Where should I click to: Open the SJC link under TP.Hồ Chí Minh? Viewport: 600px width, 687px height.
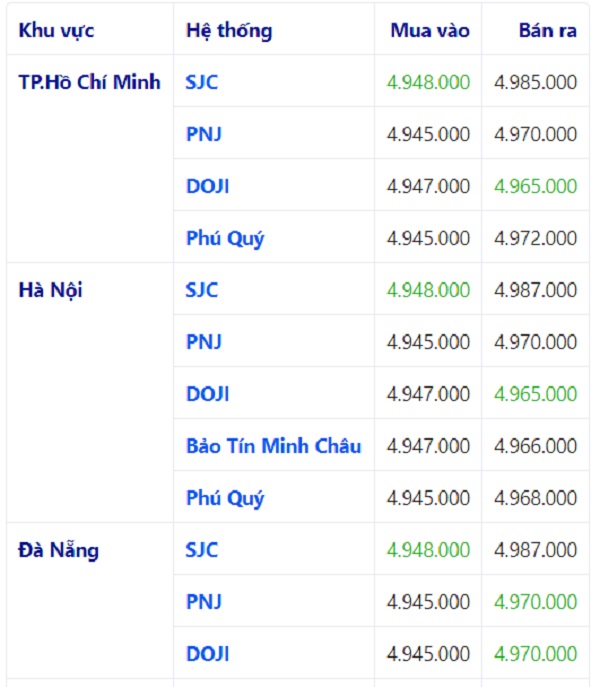[x=202, y=82]
